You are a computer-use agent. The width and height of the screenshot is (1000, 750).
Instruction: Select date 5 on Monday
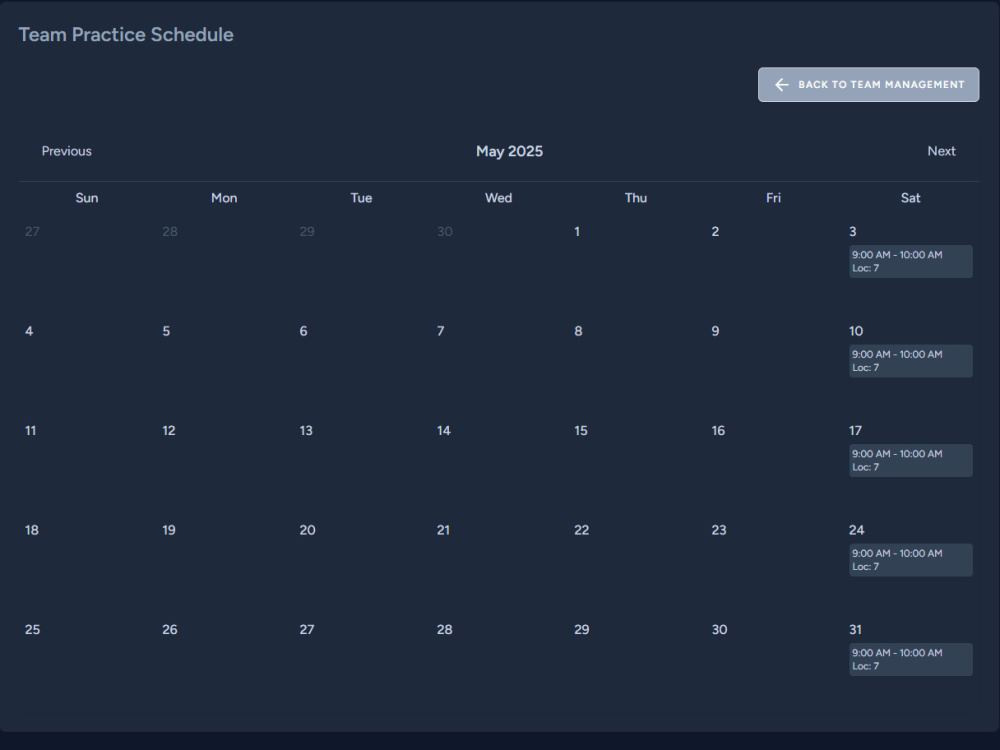[x=166, y=331]
